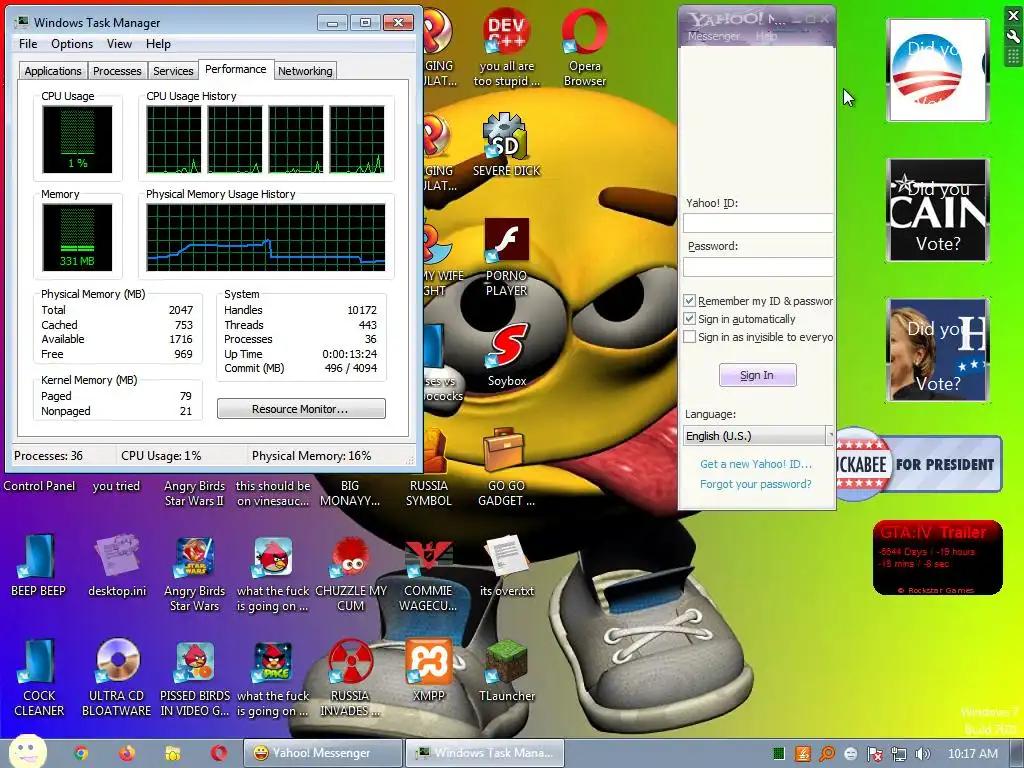Screen dimensions: 1024x768
Task: Click the Sign In button
Action: tap(757, 375)
